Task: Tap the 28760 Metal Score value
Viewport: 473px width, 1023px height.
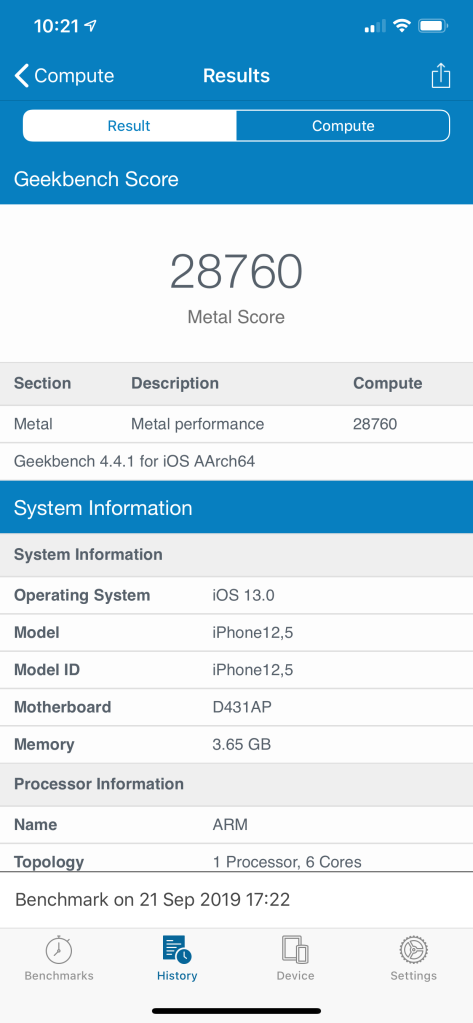Action: coord(236,272)
